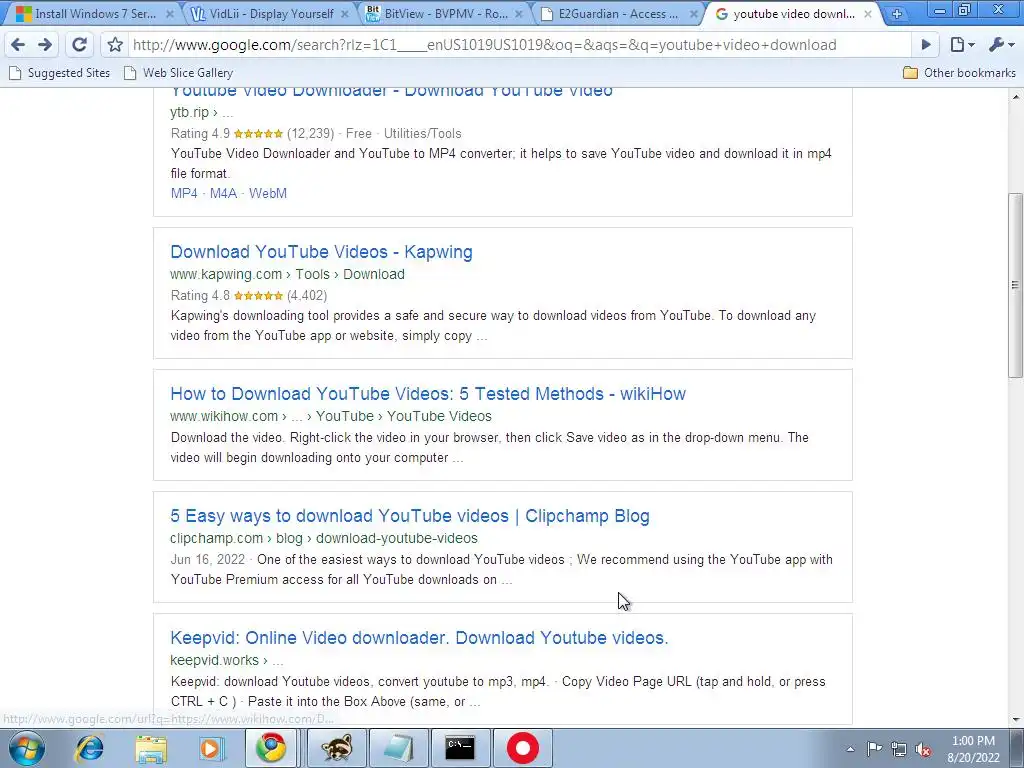Close the E2Guardian tab
Screen dimensions: 1024x768
[694, 14]
